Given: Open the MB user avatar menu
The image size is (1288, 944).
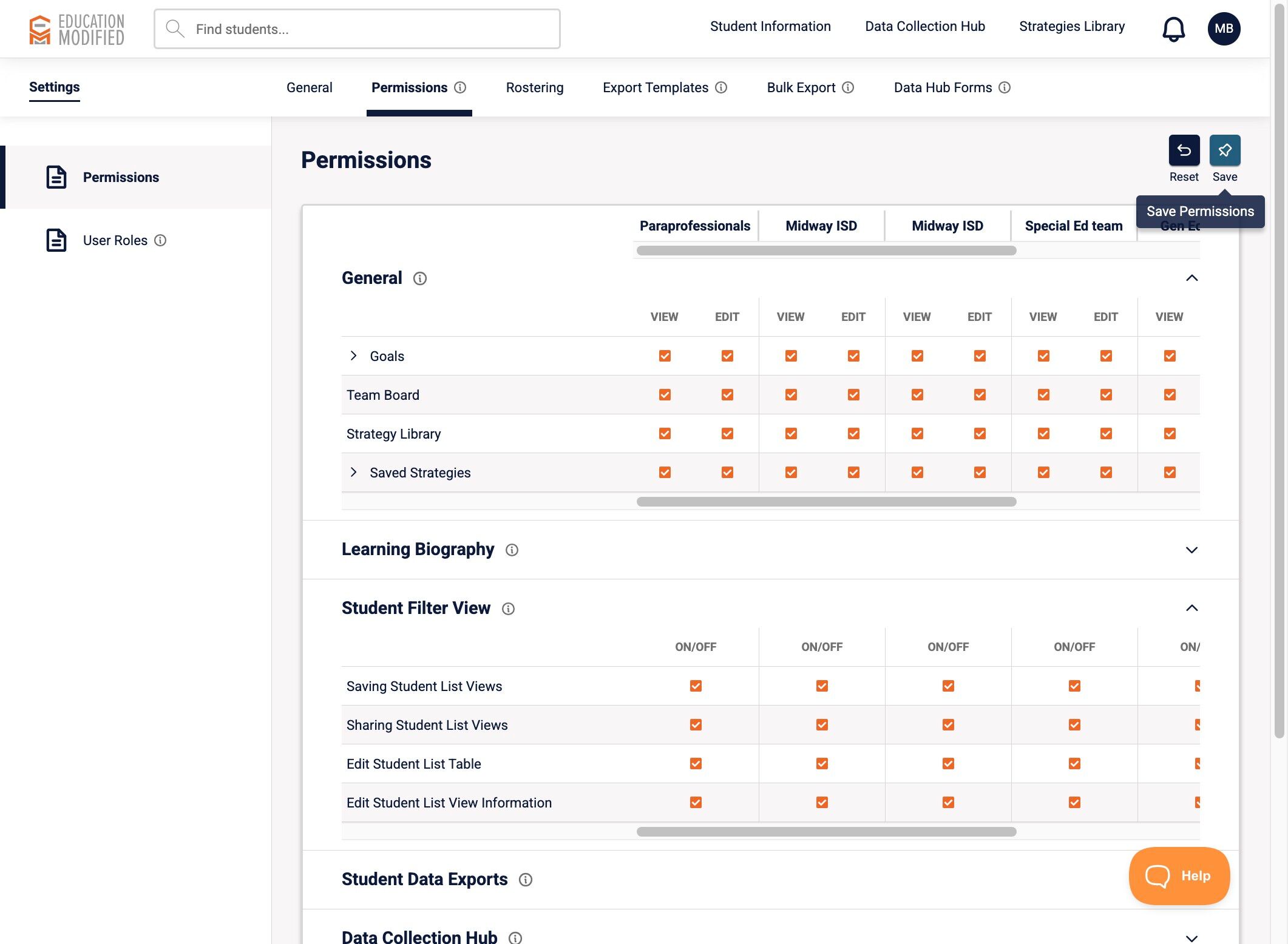Looking at the screenshot, I should (x=1224, y=29).
